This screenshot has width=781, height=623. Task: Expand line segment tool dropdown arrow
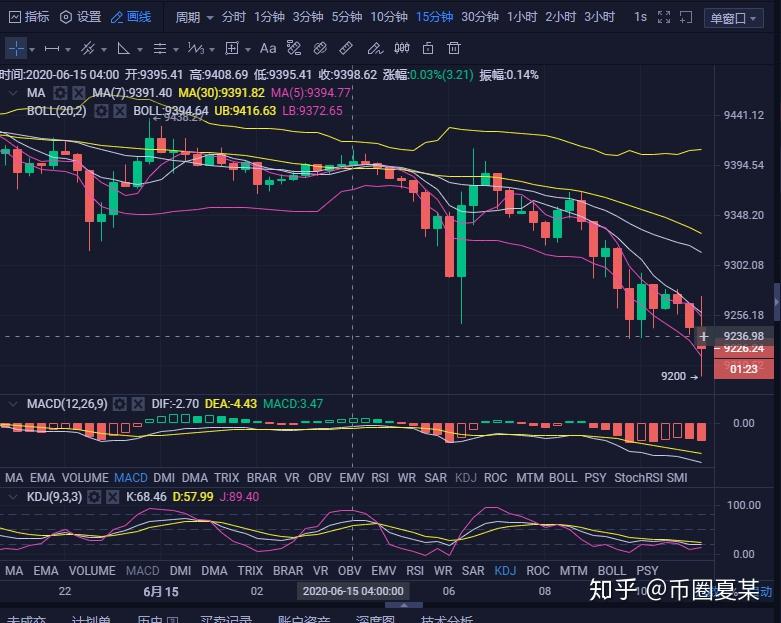pos(68,49)
